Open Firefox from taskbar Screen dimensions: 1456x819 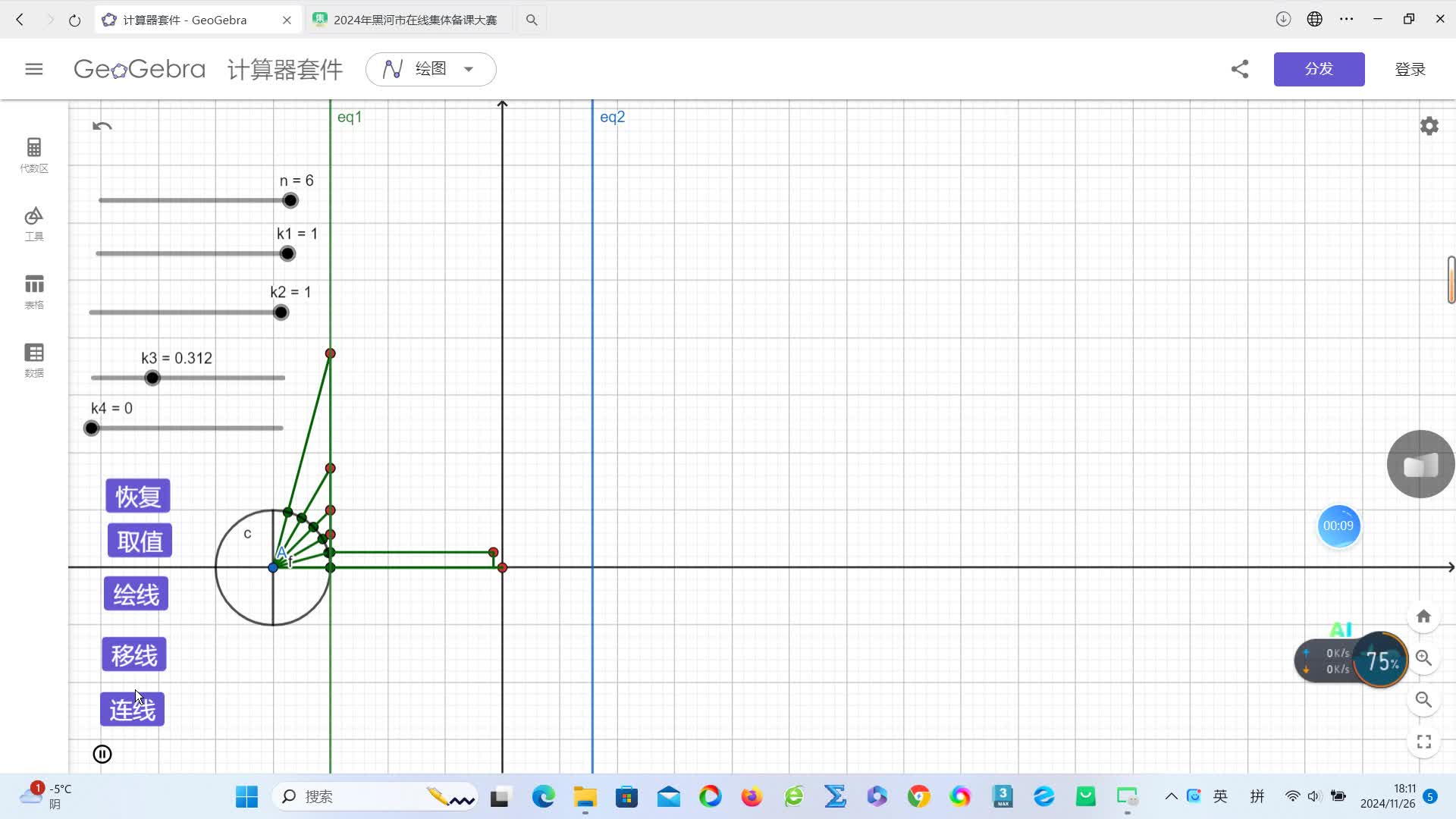click(x=752, y=796)
